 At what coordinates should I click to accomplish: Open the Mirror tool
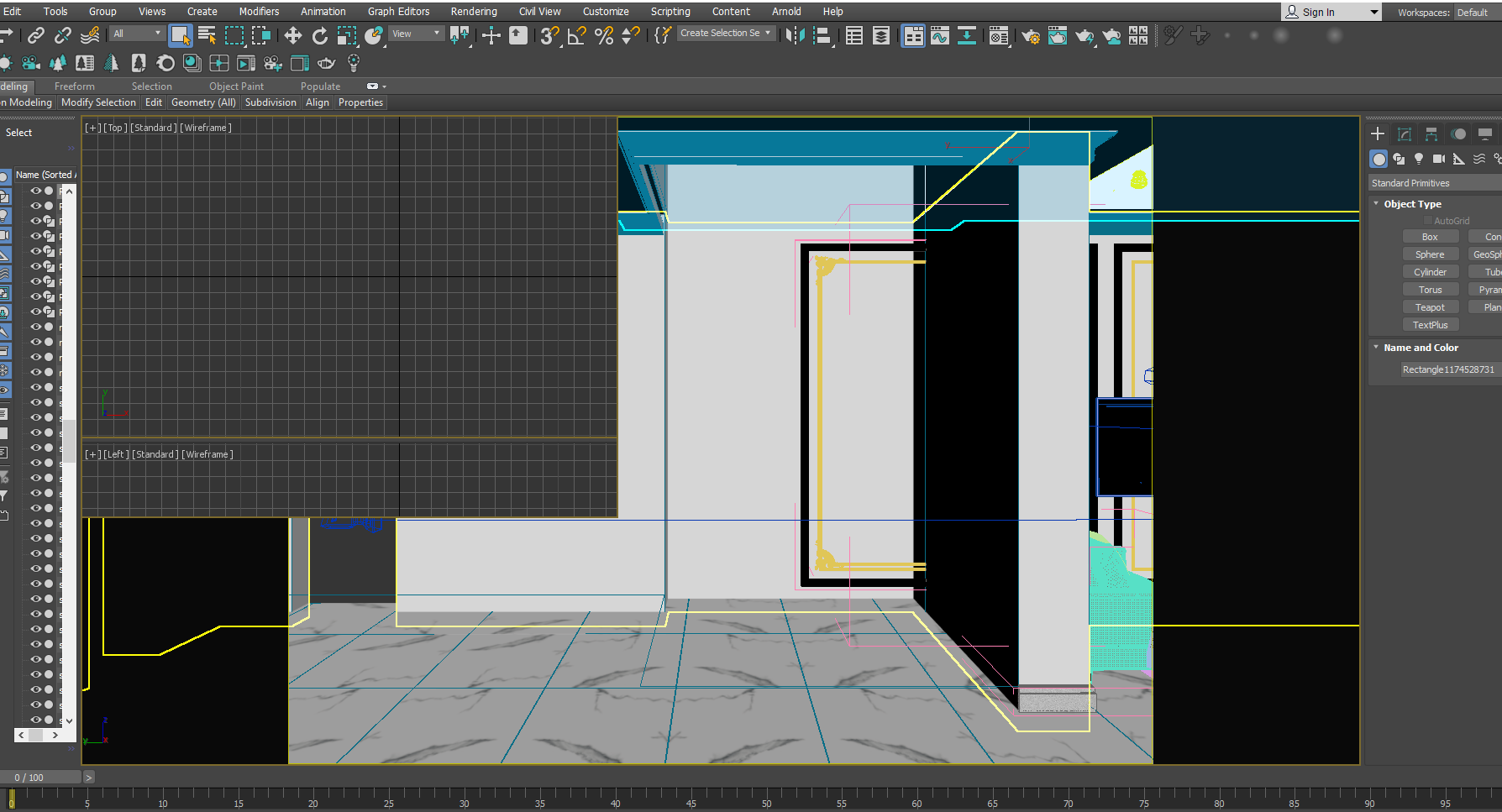click(795, 35)
